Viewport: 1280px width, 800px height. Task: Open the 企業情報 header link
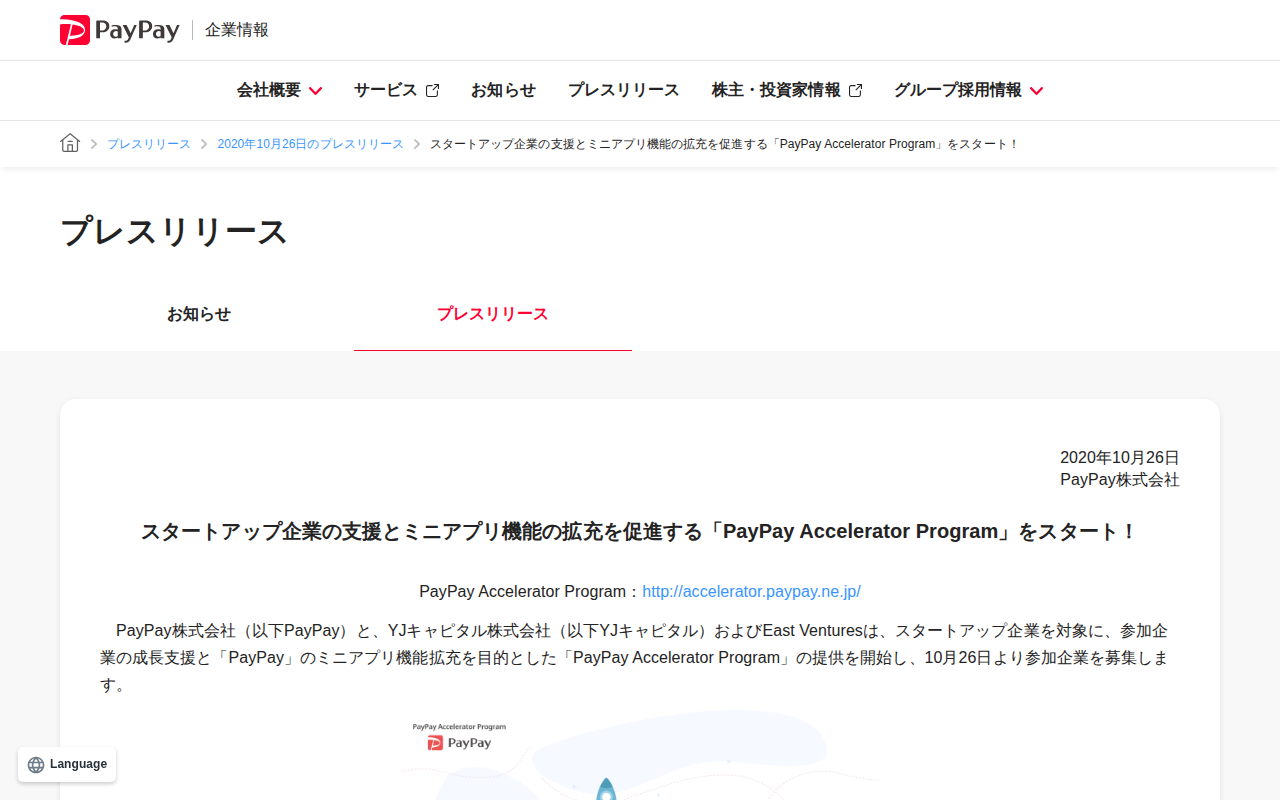point(237,30)
